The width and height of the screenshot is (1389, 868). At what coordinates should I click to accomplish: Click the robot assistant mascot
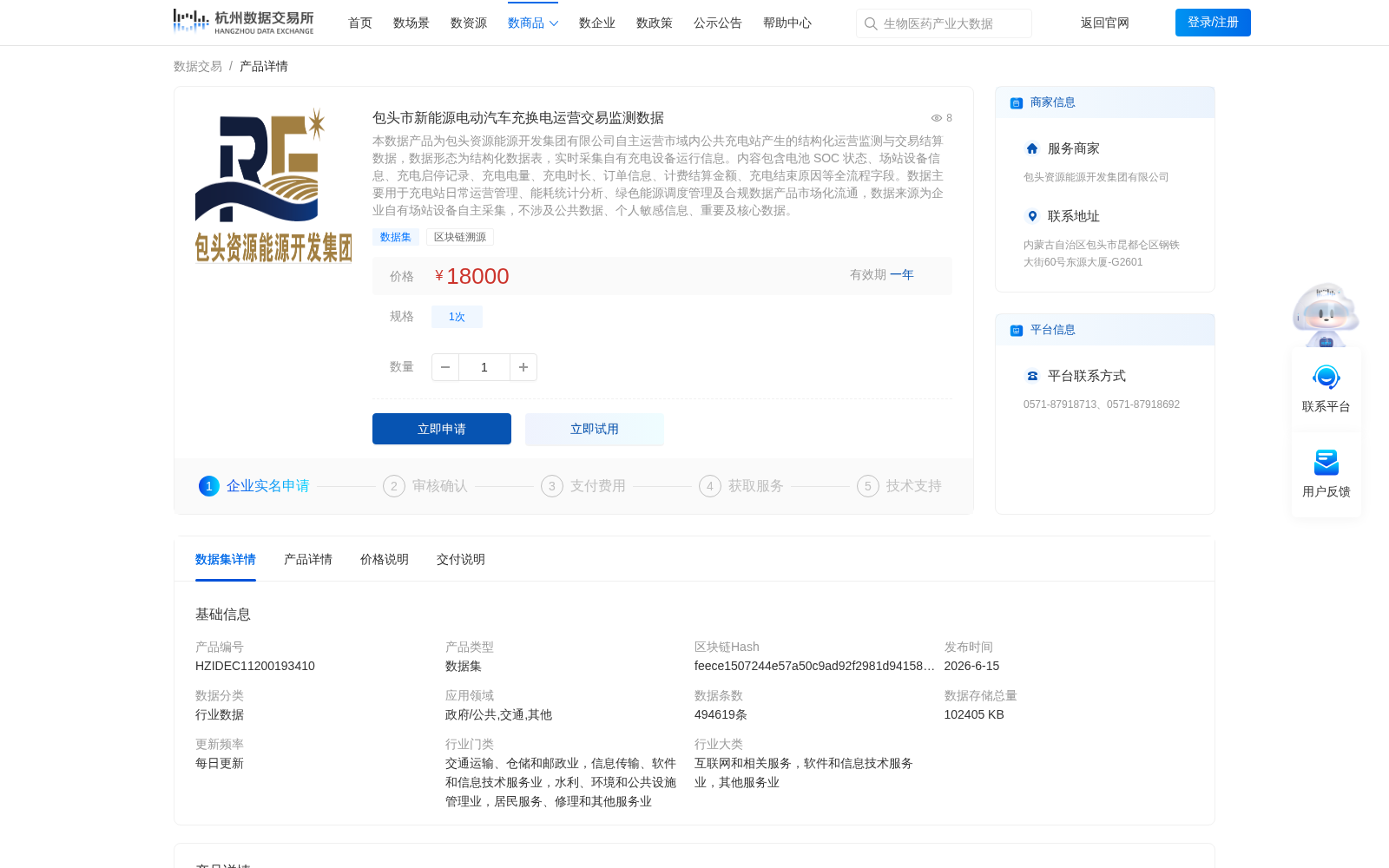(1326, 314)
